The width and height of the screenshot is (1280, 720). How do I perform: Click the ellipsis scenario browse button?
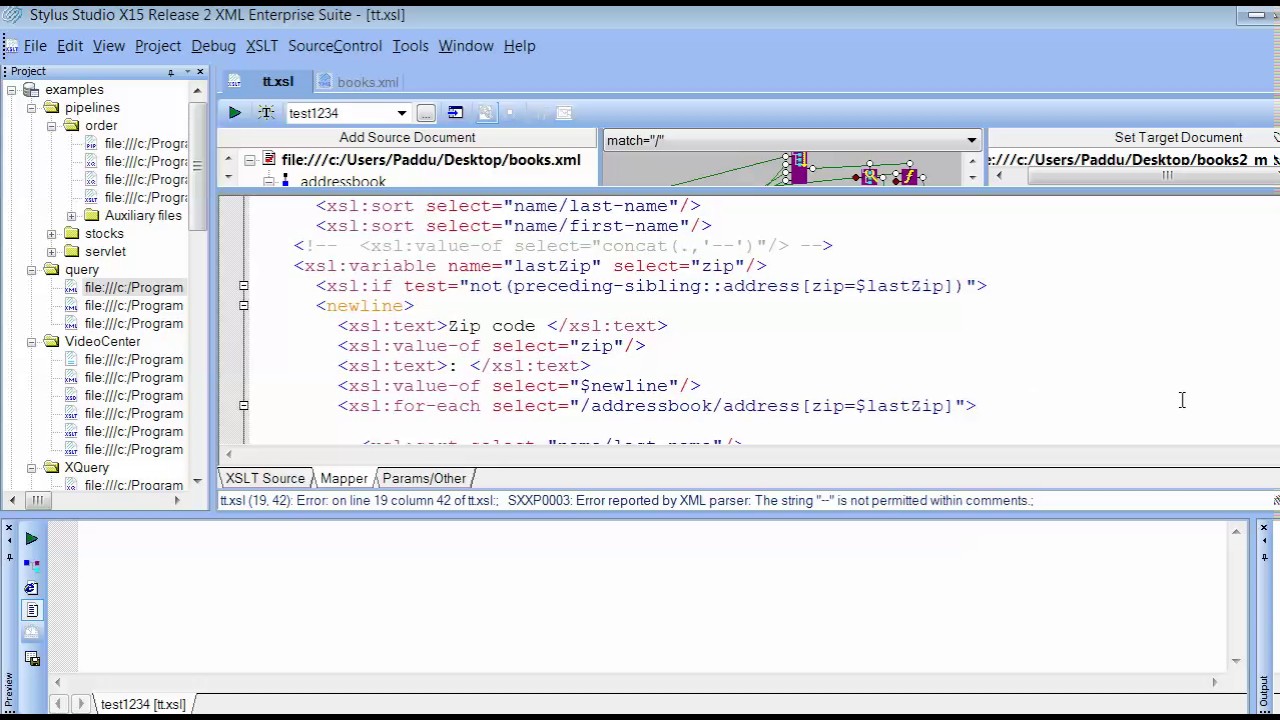(426, 113)
